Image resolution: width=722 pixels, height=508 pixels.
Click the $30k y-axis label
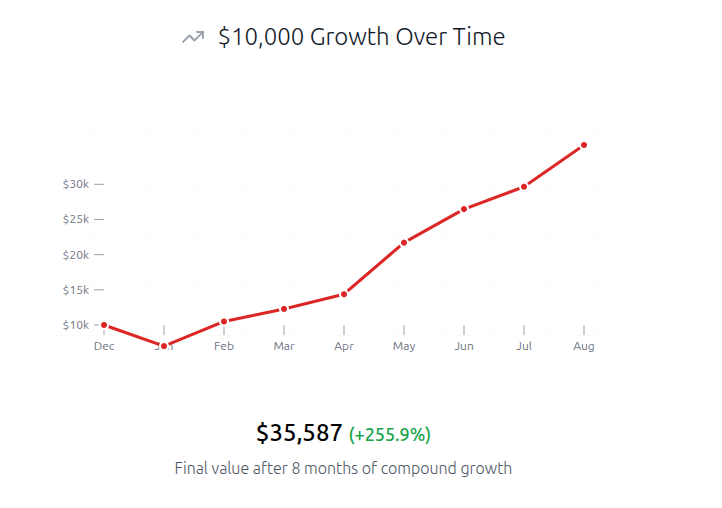coord(76,184)
